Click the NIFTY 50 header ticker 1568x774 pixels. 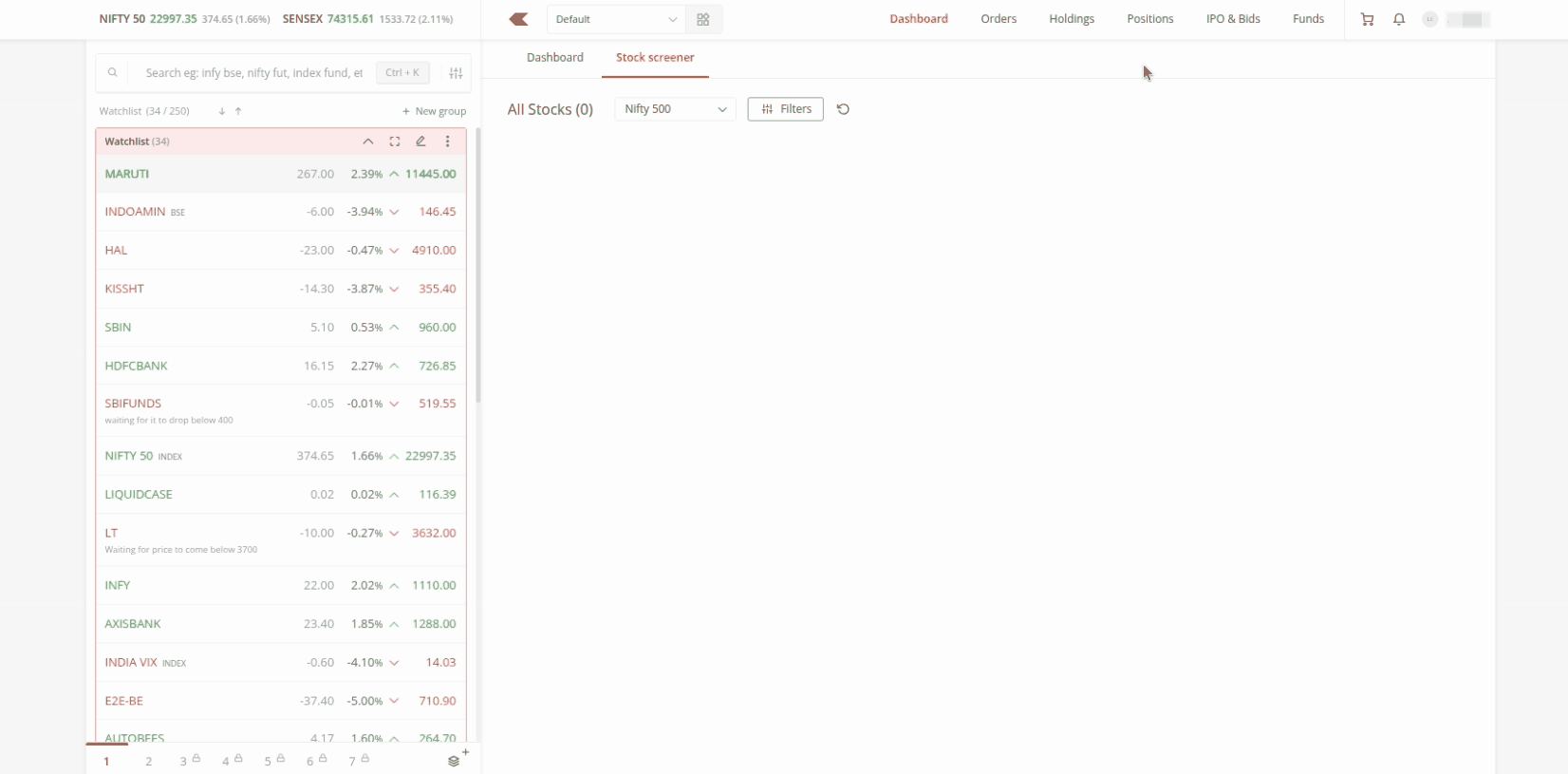pyautogui.click(x=184, y=19)
